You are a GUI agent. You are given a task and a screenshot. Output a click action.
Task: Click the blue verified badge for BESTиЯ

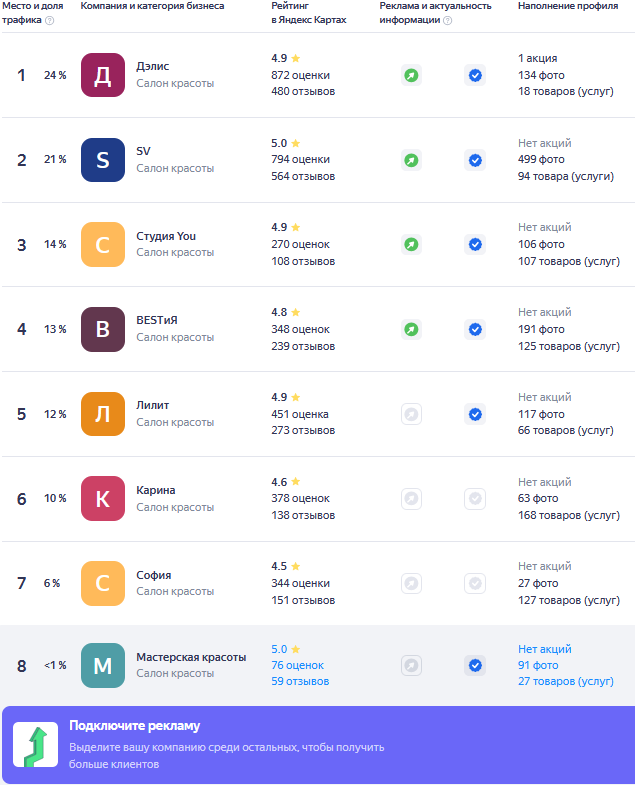(x=475, y=329)
